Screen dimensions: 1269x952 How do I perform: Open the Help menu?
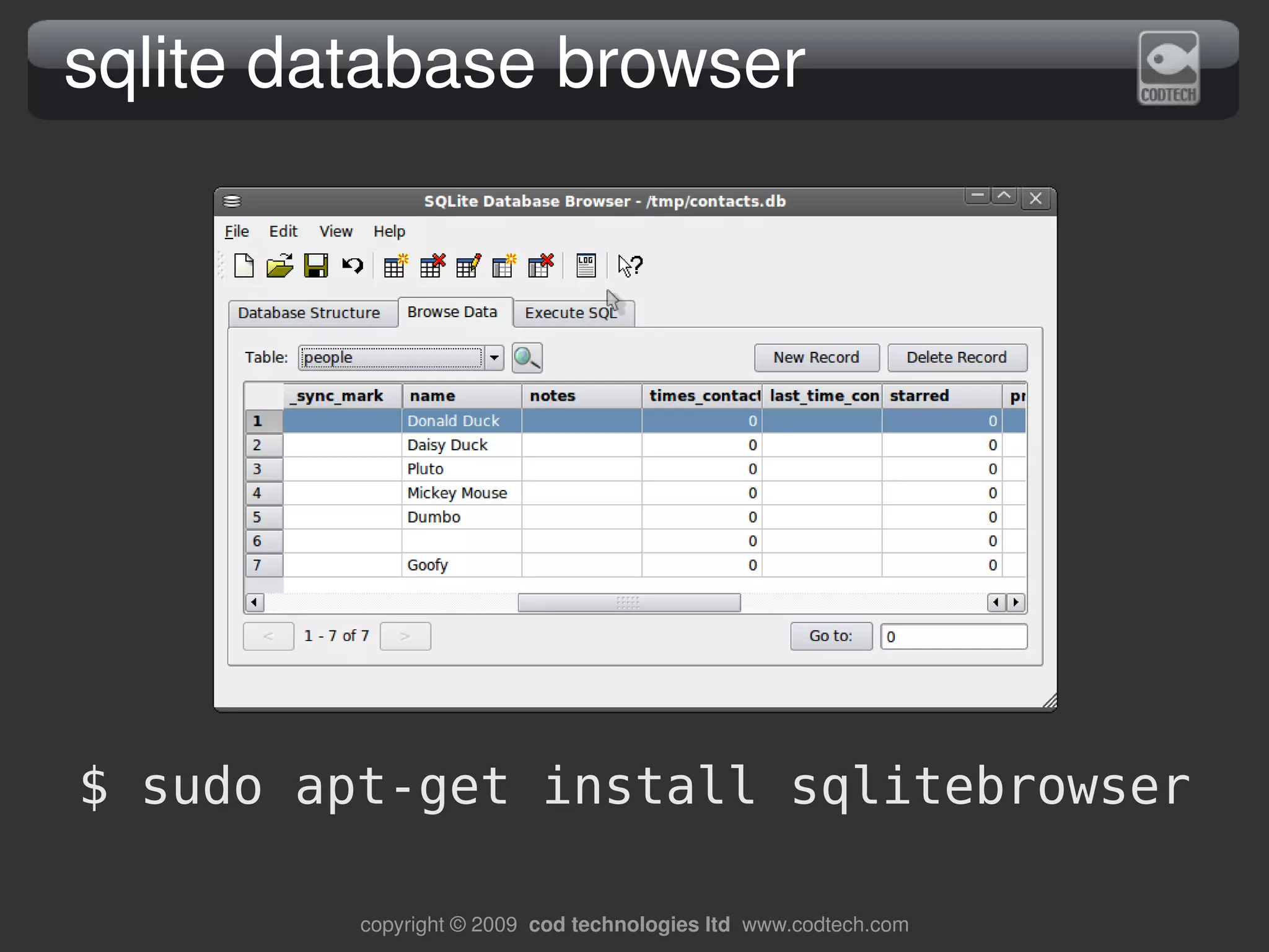[389, 231]
